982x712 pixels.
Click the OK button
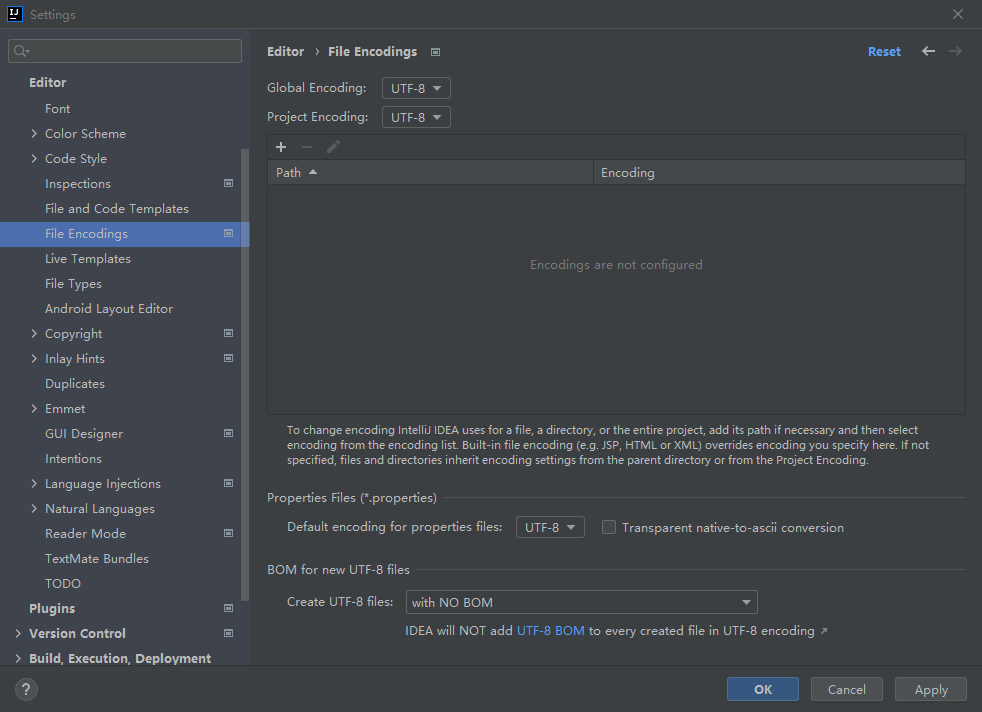click(x=763, y=689)
